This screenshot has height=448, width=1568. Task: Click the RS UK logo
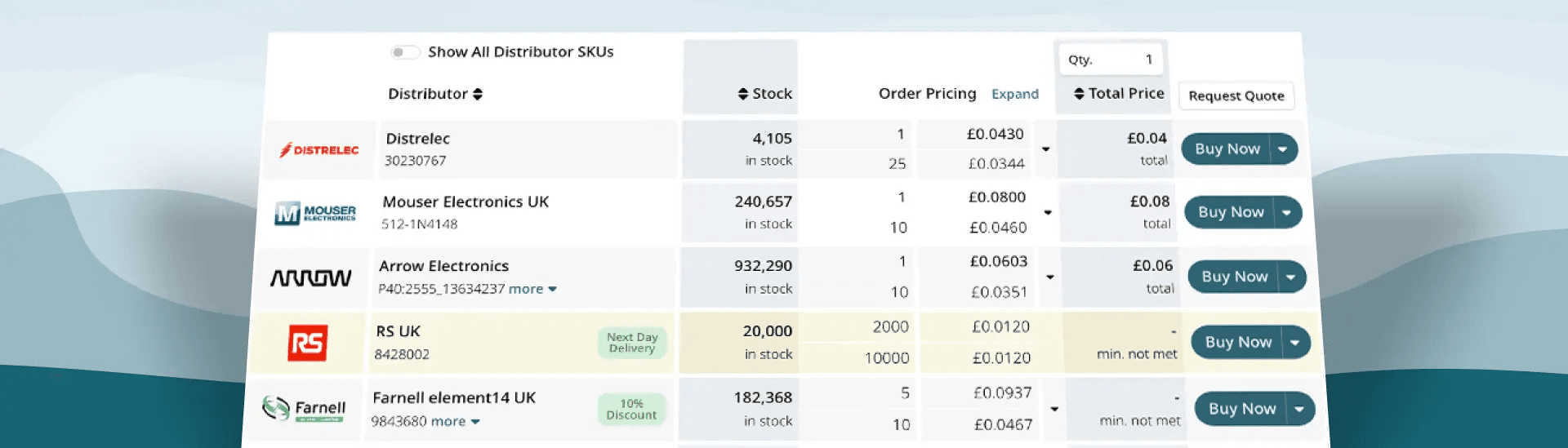point(308,343)
